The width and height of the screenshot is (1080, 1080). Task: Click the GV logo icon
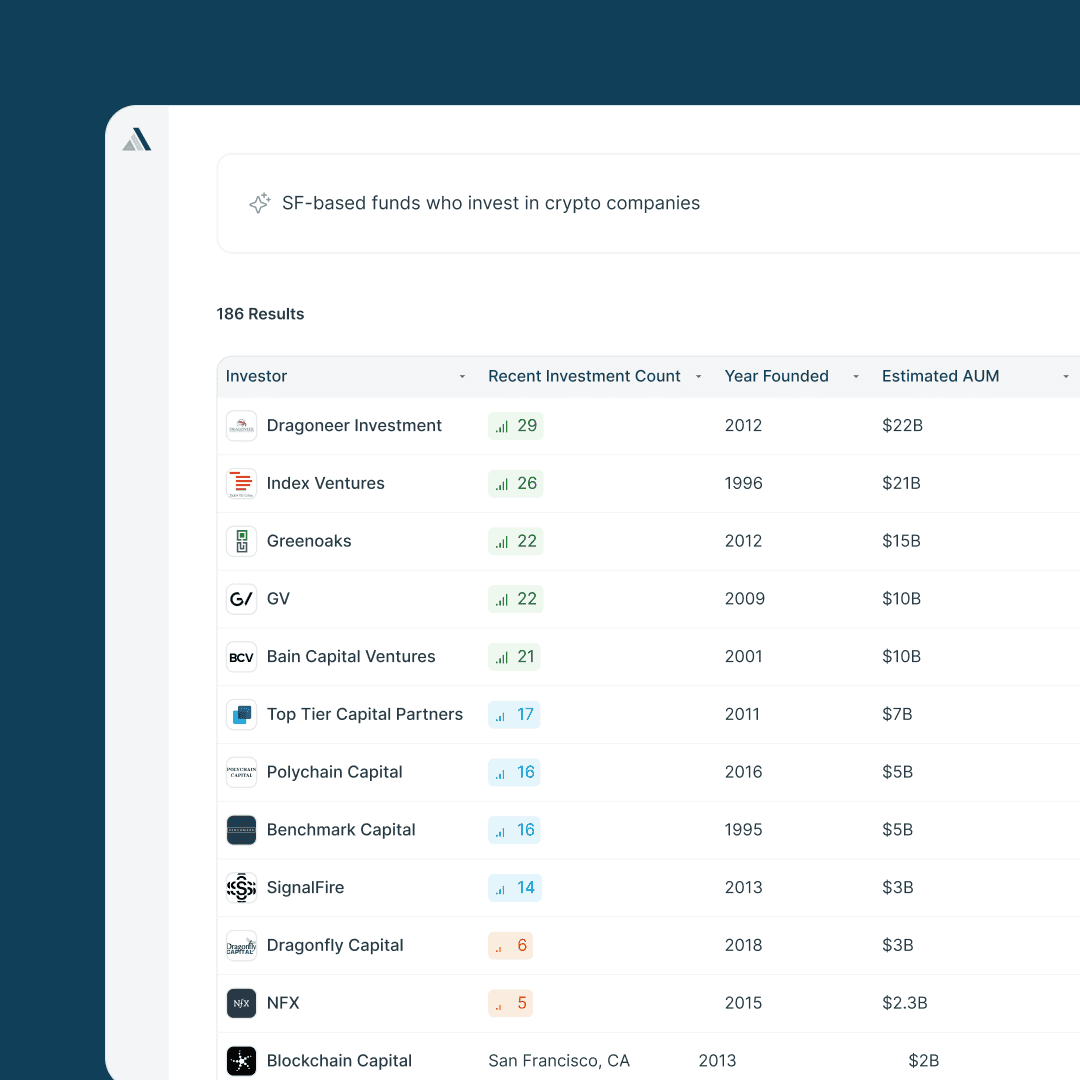(242, 599)
